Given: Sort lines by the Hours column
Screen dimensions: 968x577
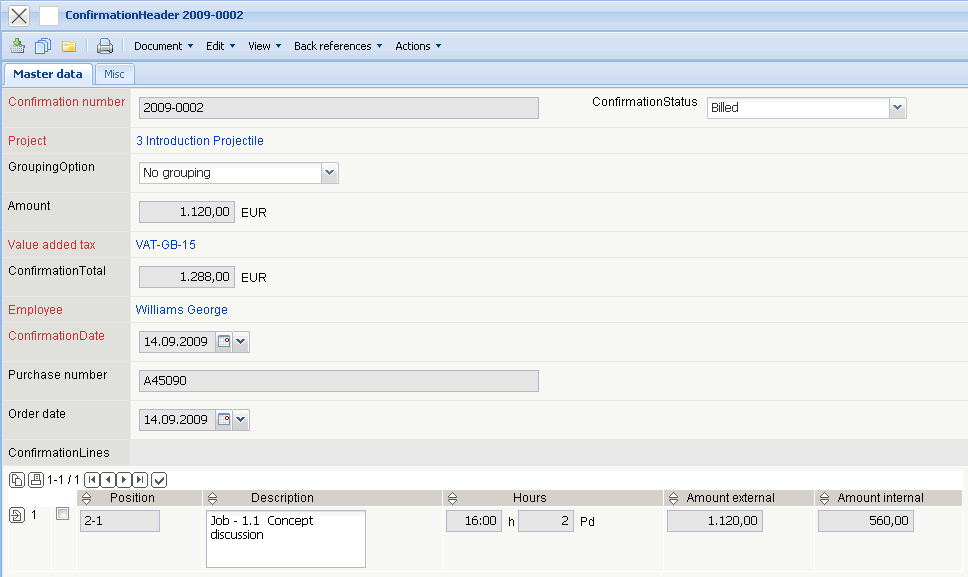Looking at the screenshot, I should coord(529,498).
